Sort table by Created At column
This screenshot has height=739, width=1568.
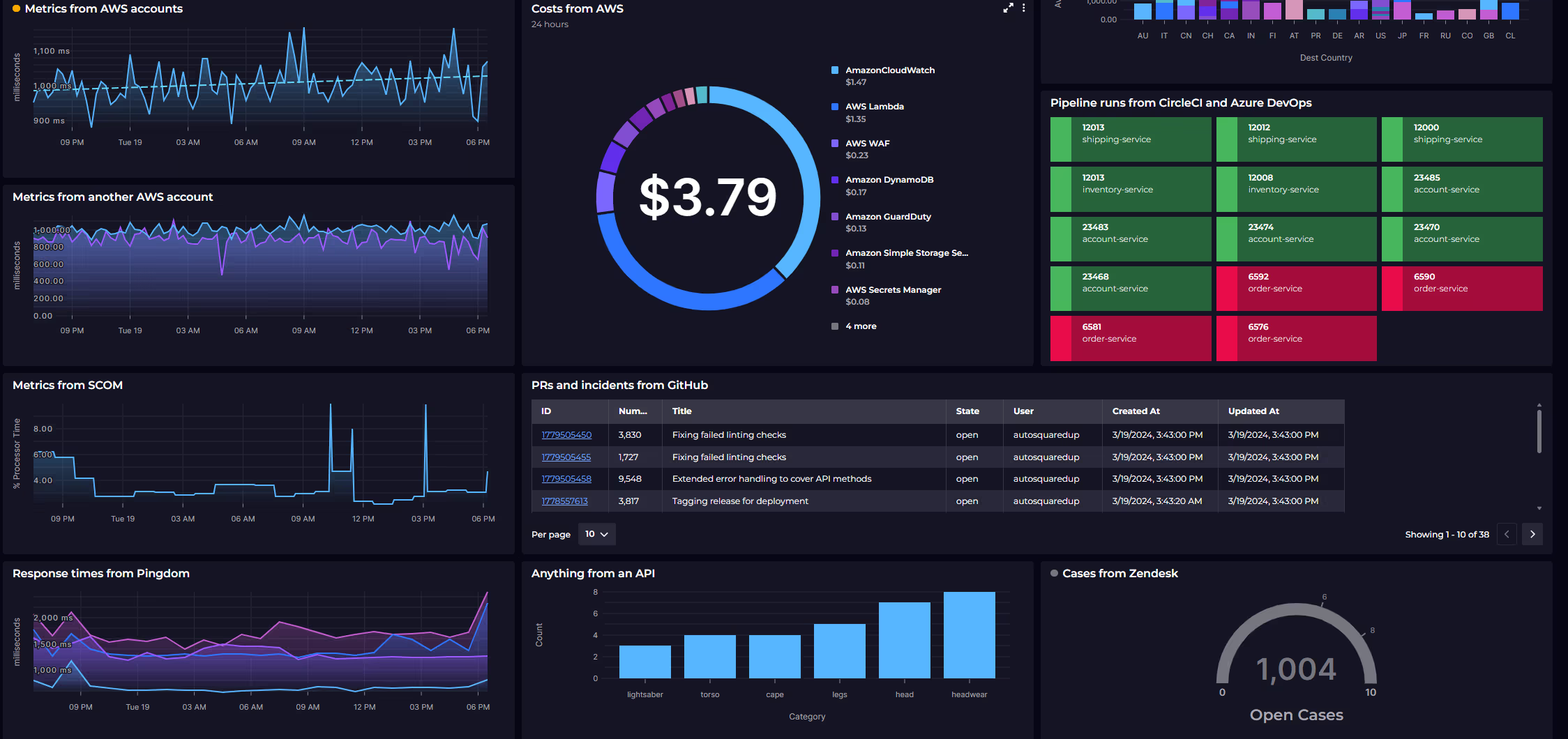tap(1136, 411)
